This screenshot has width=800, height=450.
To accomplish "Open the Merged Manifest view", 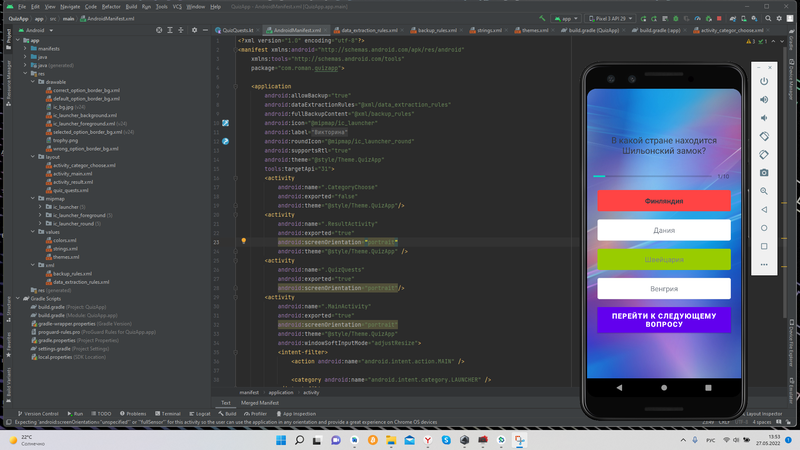I will (x=259, y=402).
